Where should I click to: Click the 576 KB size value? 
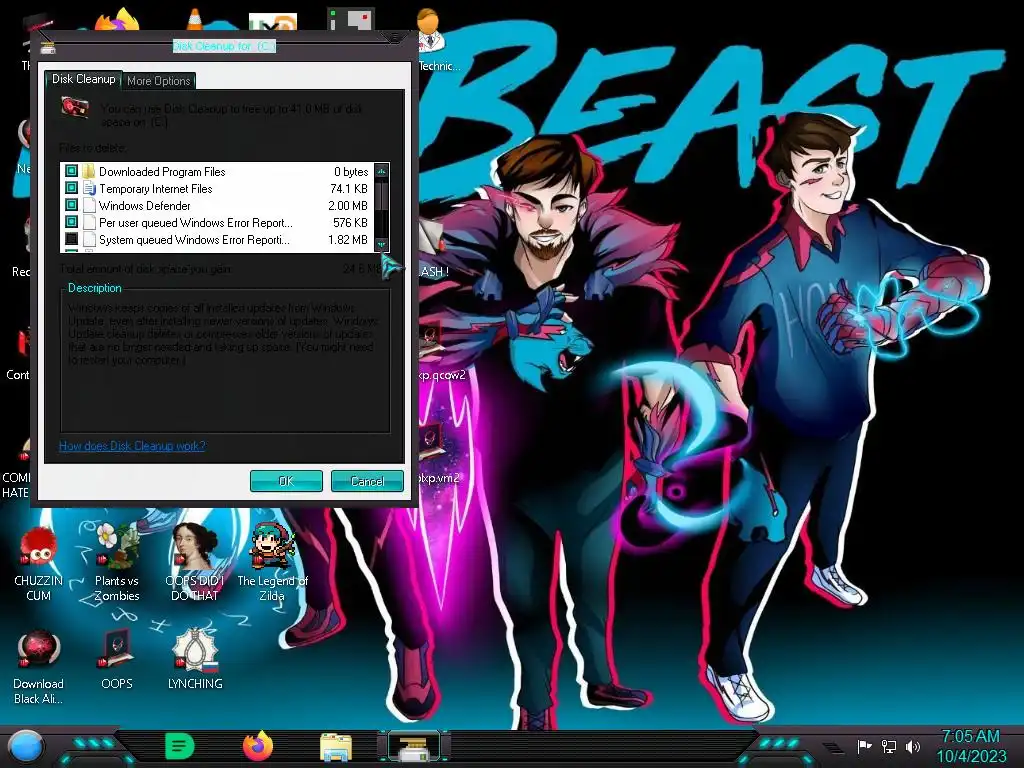tap(350, 223)
